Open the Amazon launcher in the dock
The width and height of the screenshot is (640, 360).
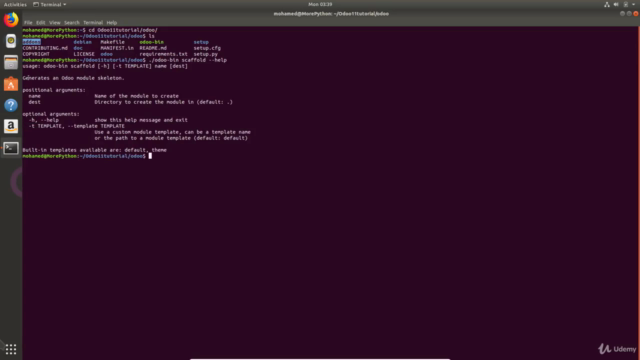click(11, 127)
